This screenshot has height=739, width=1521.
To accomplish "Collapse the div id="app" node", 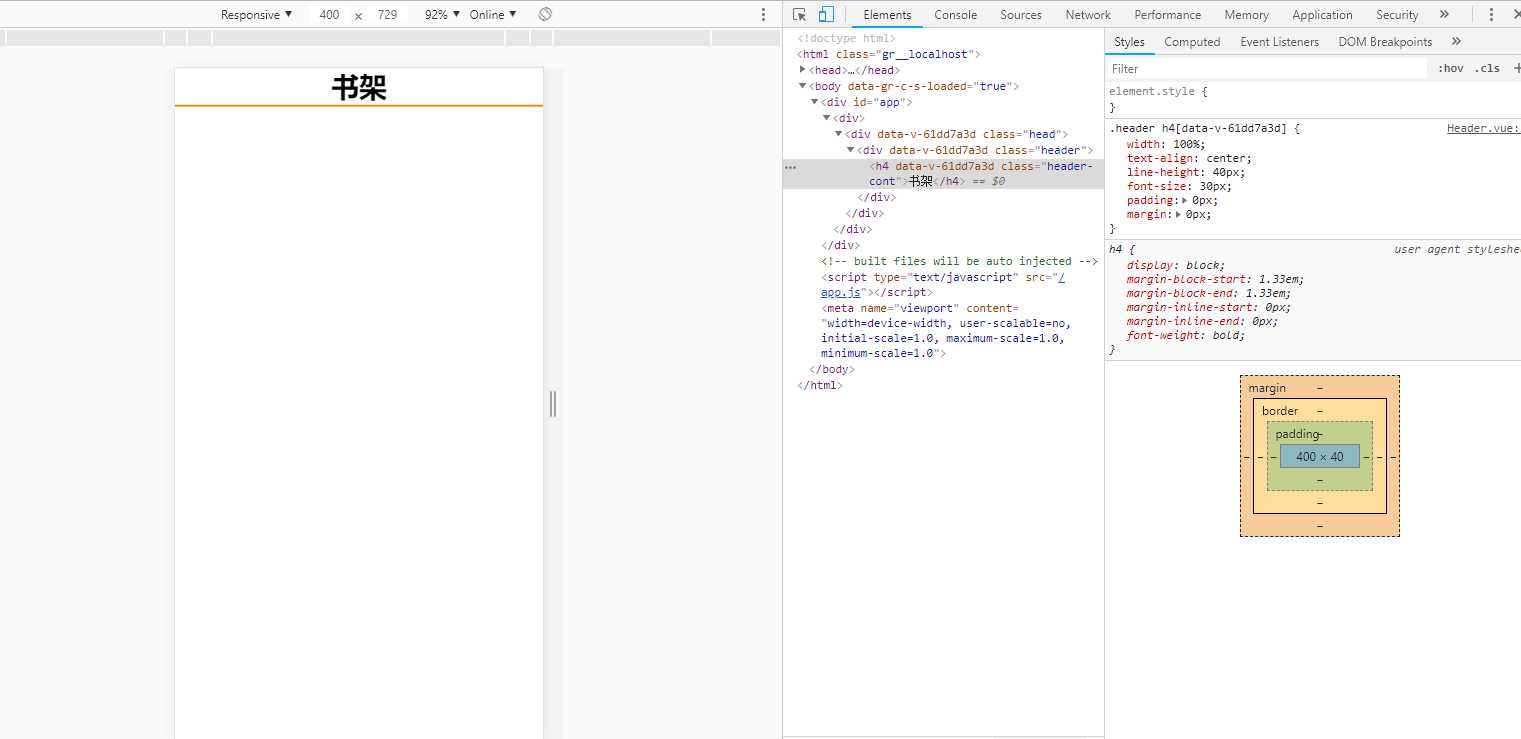I will [x=814, y=102].
